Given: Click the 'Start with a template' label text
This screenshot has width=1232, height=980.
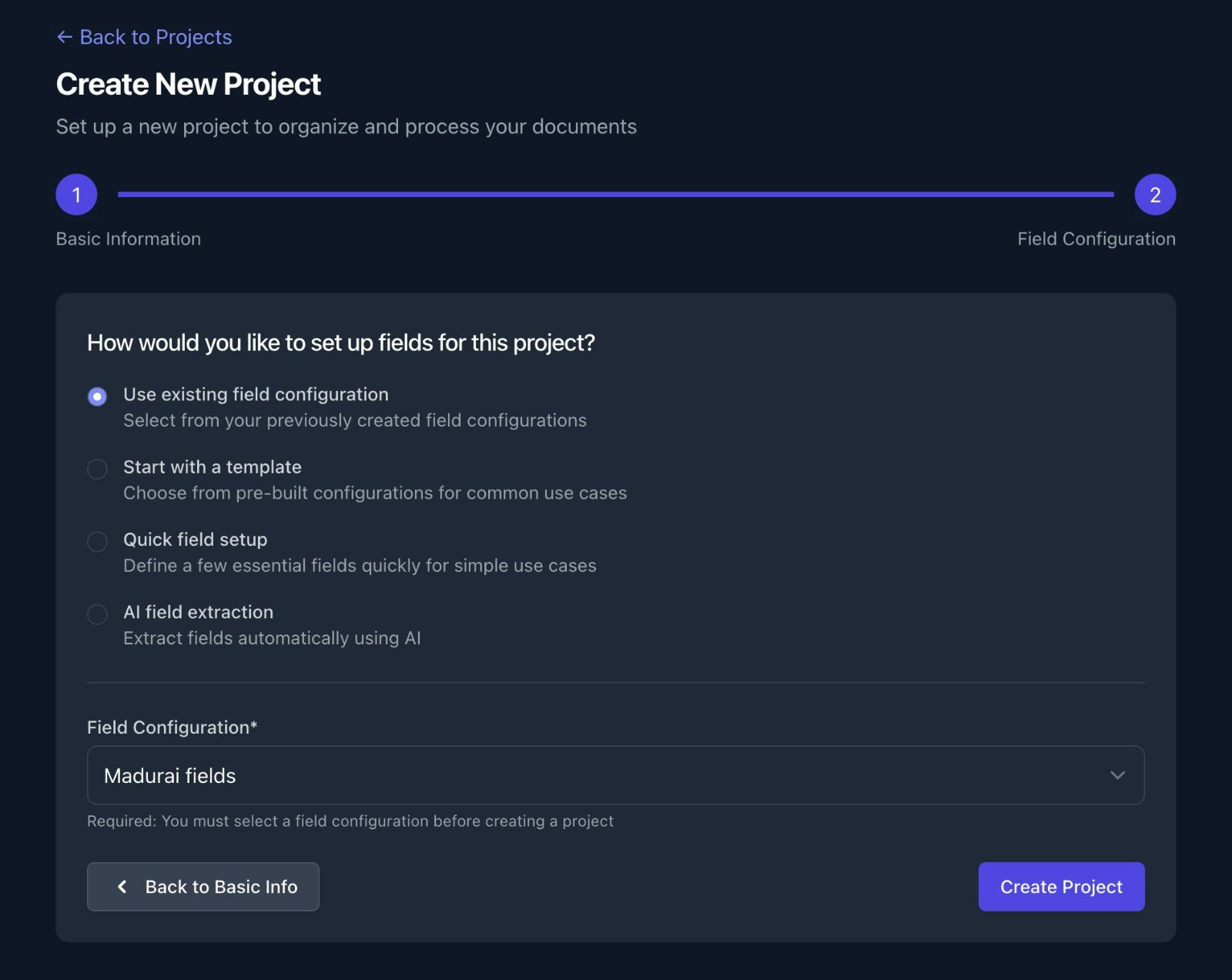Looking at the screenshot, I should coord(213,467).
